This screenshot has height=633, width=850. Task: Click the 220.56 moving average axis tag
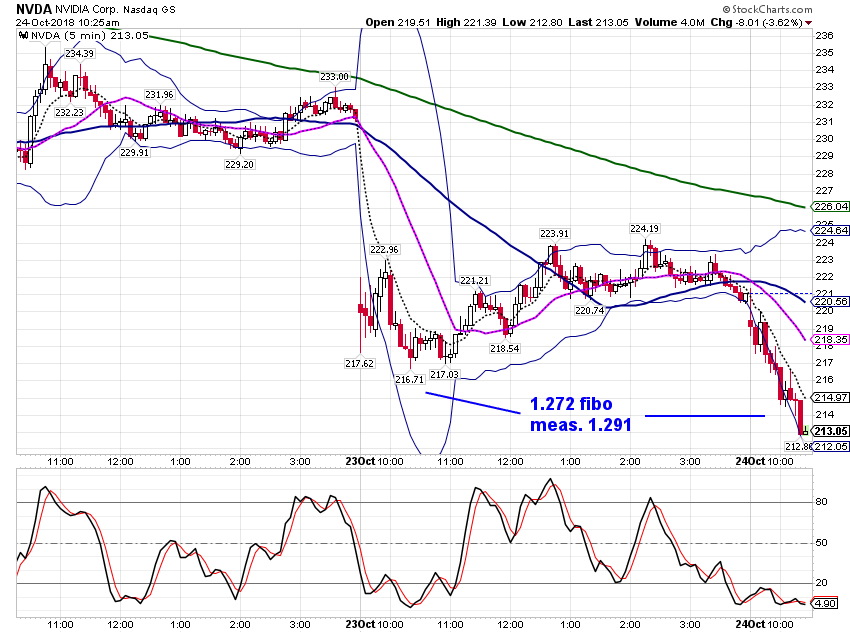click(830, 301)
